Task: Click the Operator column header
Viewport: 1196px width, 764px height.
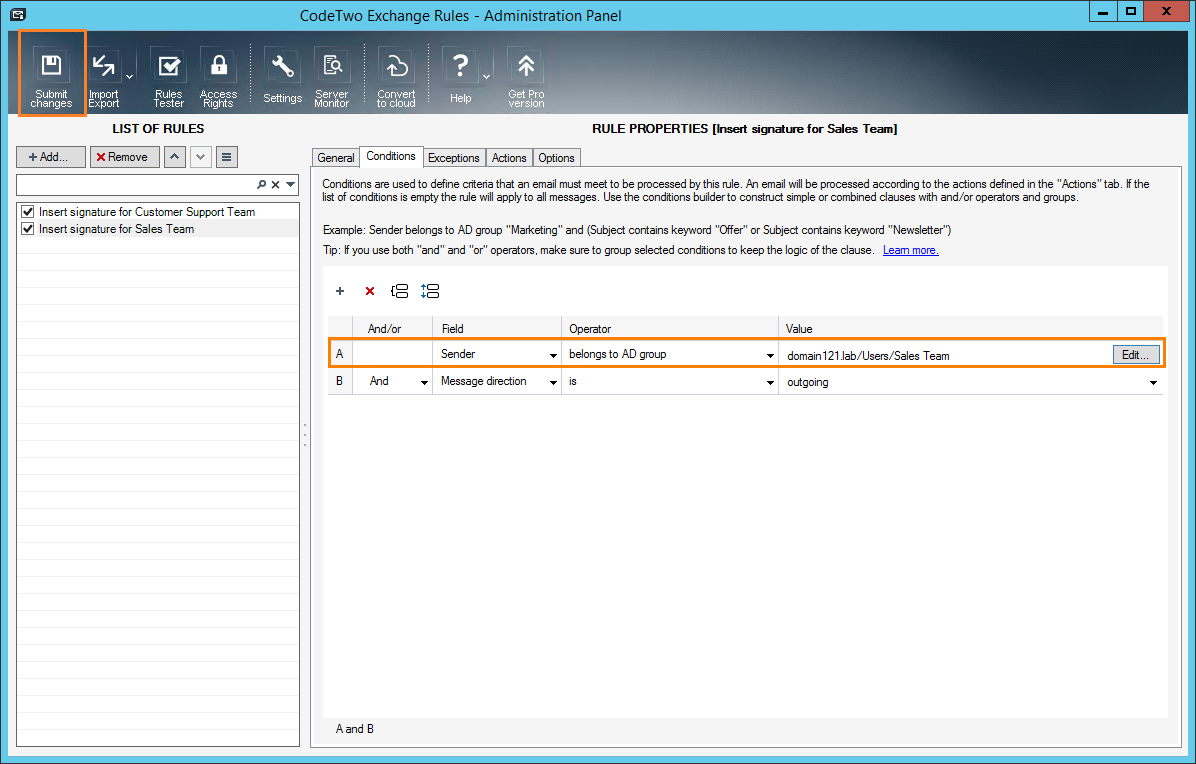Action: [670, 329]
